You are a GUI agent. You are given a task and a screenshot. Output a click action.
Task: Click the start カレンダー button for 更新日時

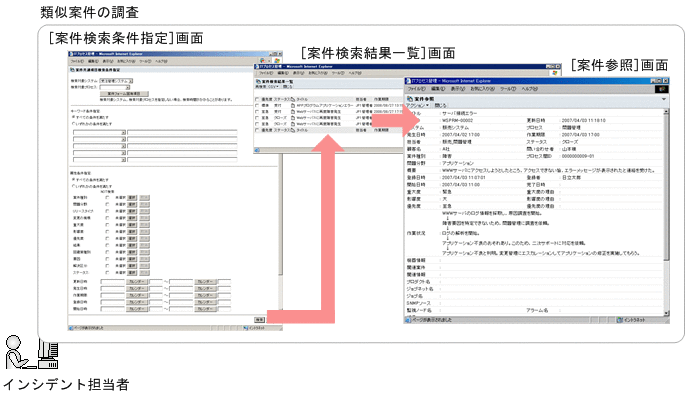(137, 282)
